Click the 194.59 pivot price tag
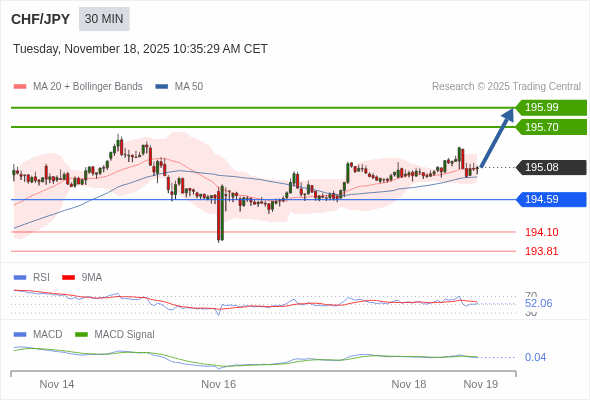The image size is (590, 400). coord(551,199)
